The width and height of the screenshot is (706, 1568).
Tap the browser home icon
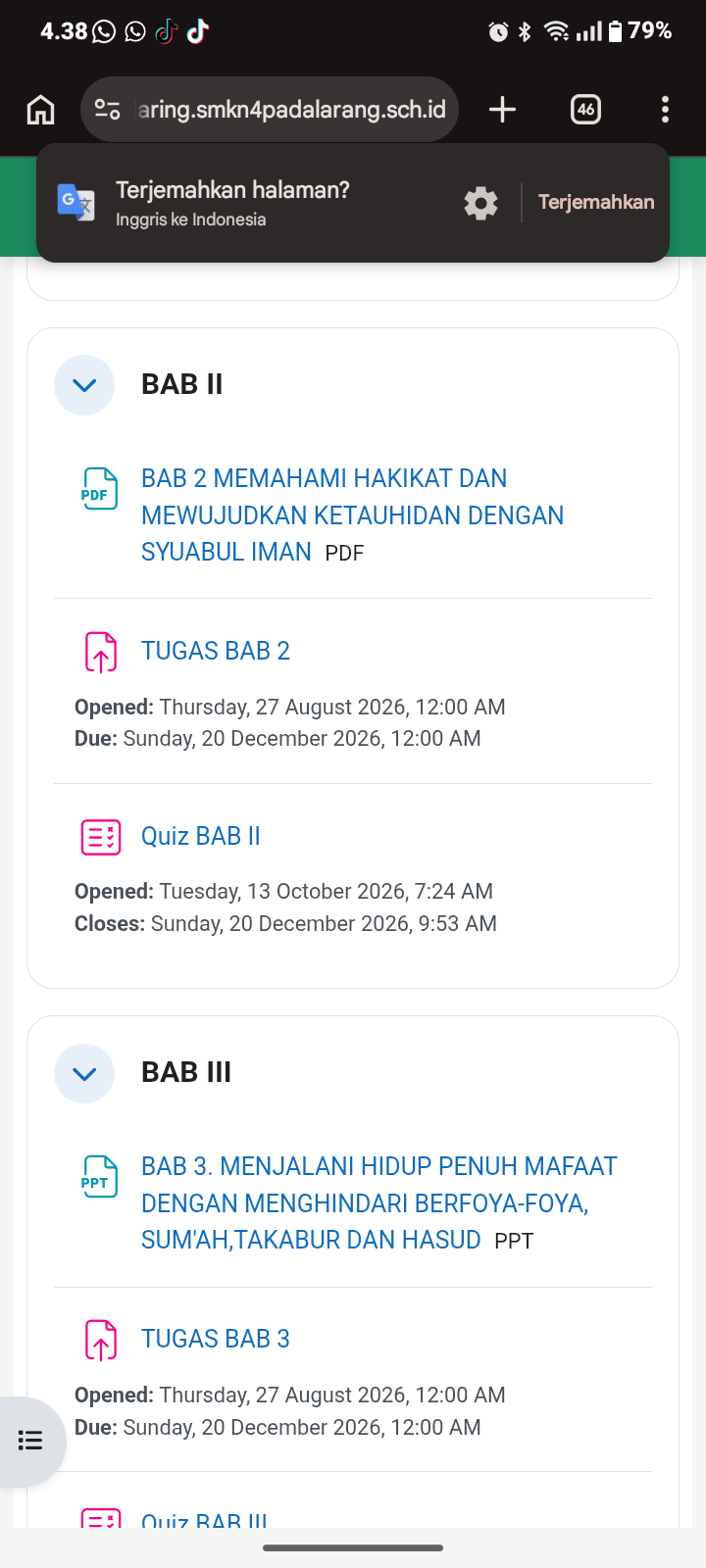point(40,109)
